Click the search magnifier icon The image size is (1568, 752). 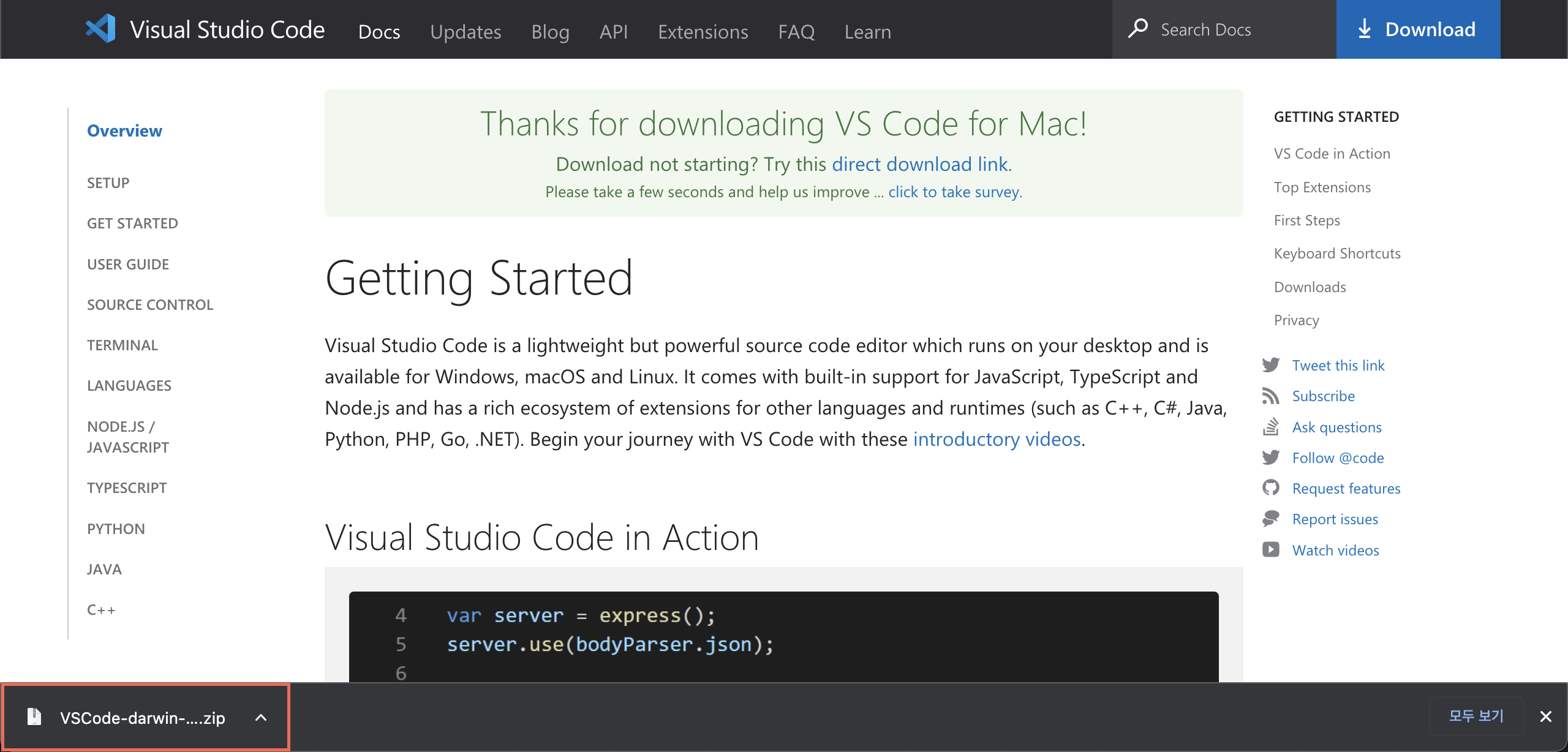[x=1139, y=29]
